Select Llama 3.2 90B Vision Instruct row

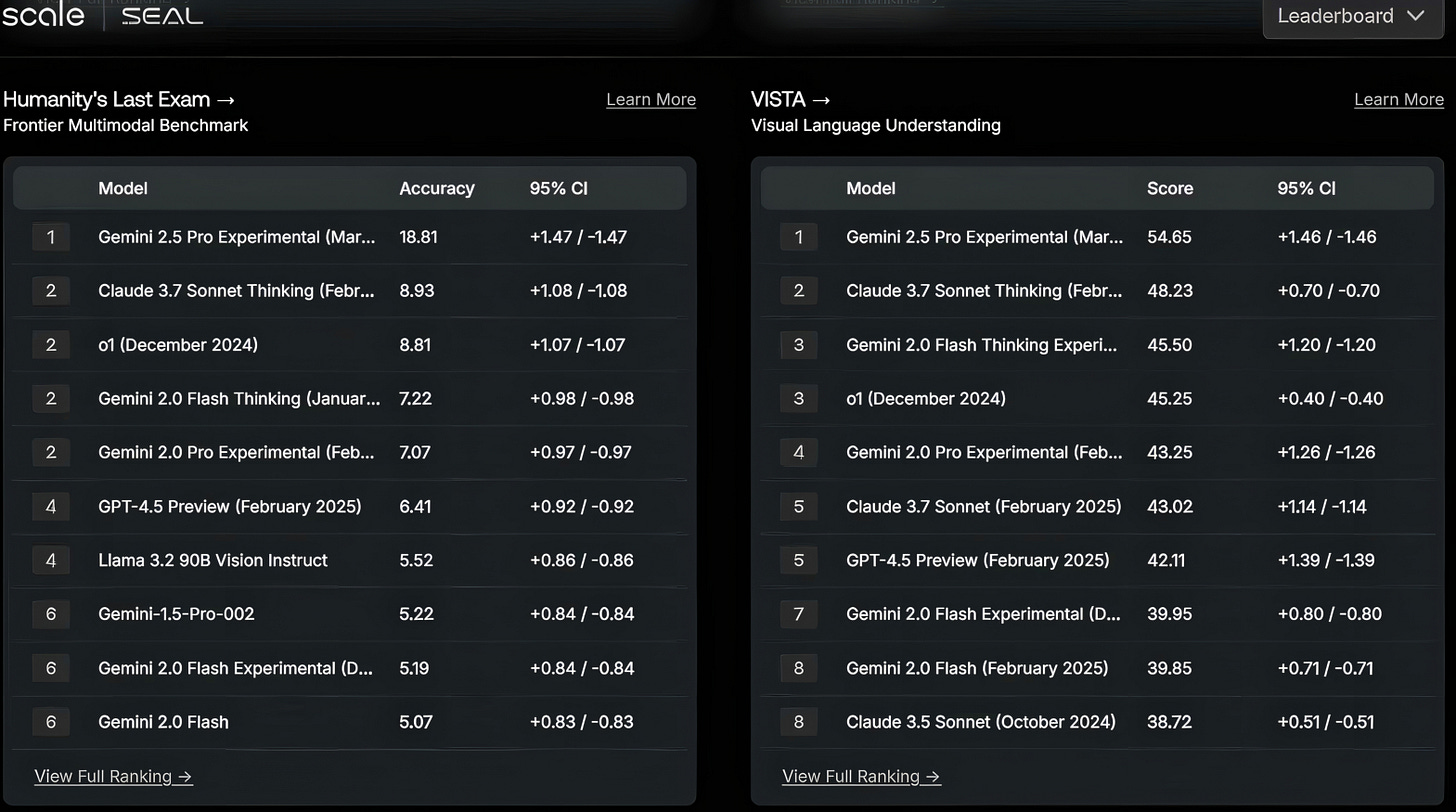(x=350, y=561)
